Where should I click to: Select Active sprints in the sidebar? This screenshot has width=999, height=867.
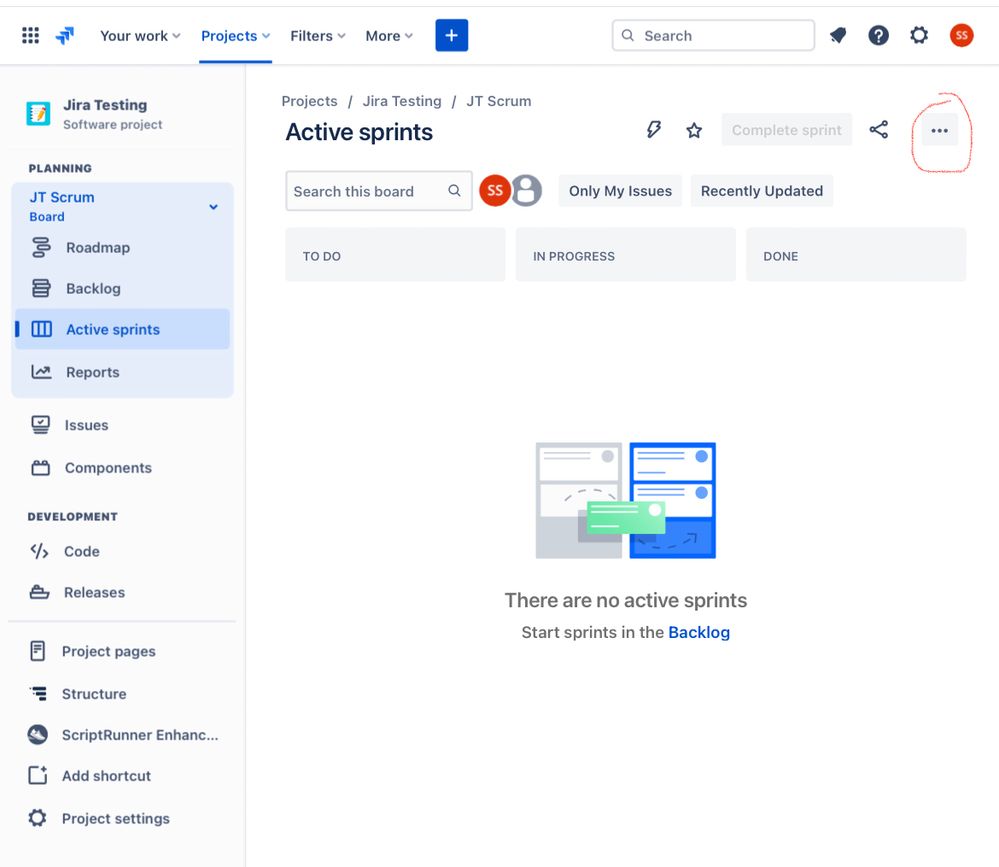(x=122, y=329)
